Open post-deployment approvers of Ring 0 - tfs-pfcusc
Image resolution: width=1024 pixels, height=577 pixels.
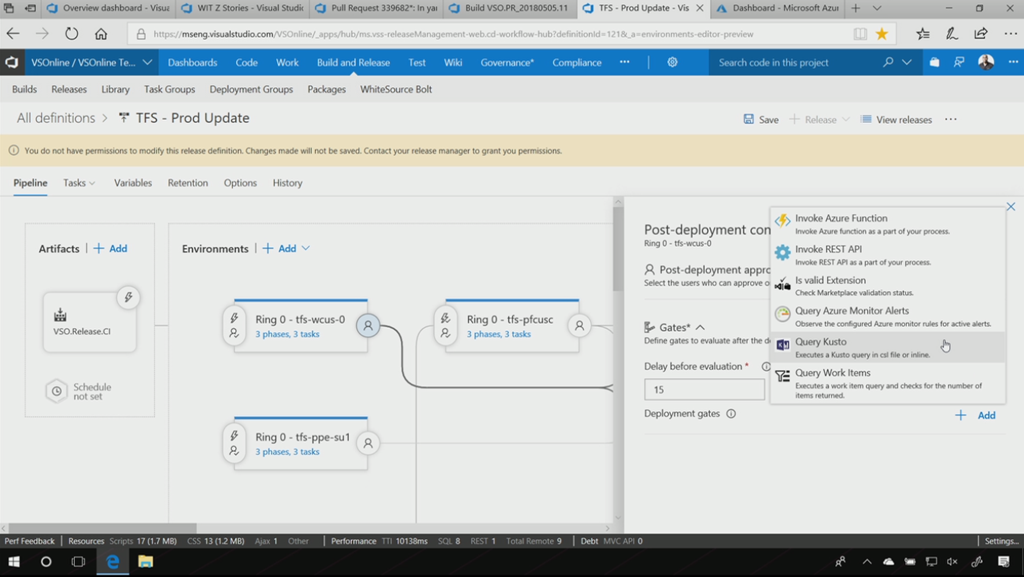pyautogui.click(x=579, y=326)
